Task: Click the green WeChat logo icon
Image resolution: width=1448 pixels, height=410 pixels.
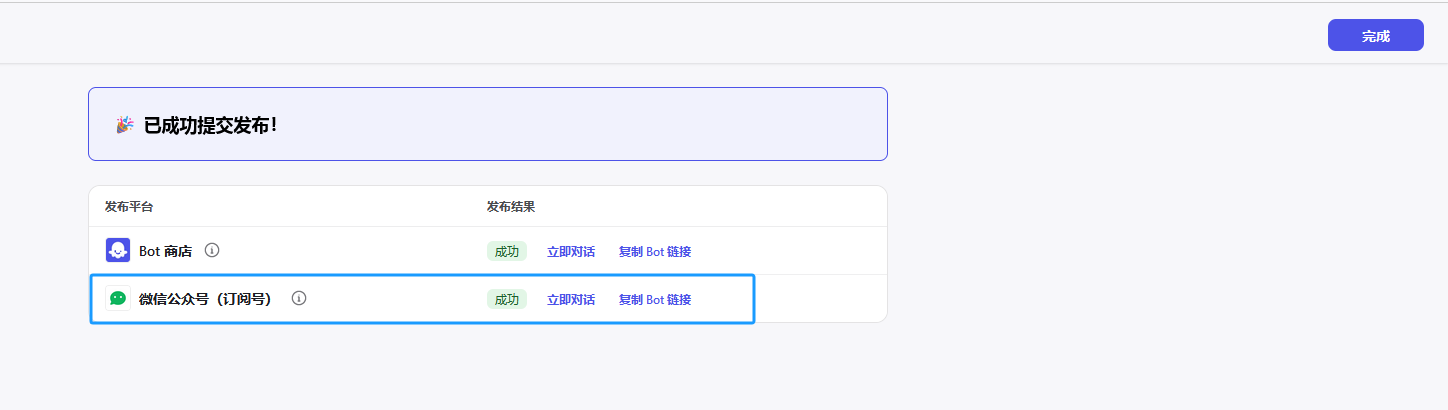Action: click(x=118, y=298)
